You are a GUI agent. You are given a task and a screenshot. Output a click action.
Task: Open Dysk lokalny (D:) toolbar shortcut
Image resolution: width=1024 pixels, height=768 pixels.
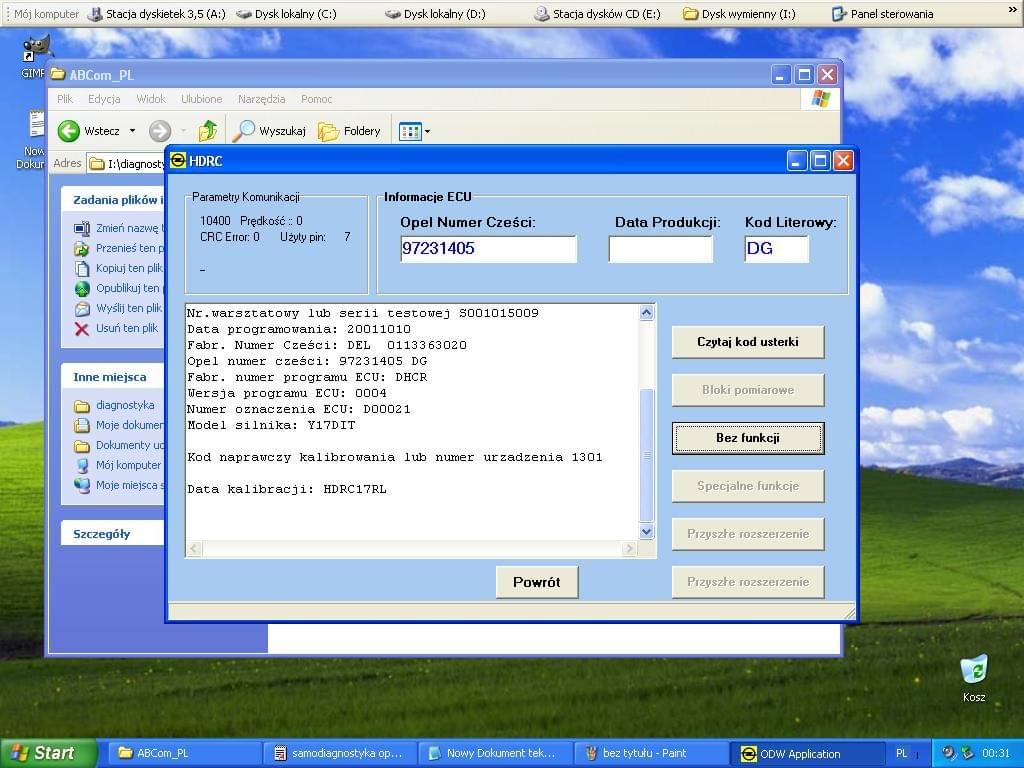[435, 14]
